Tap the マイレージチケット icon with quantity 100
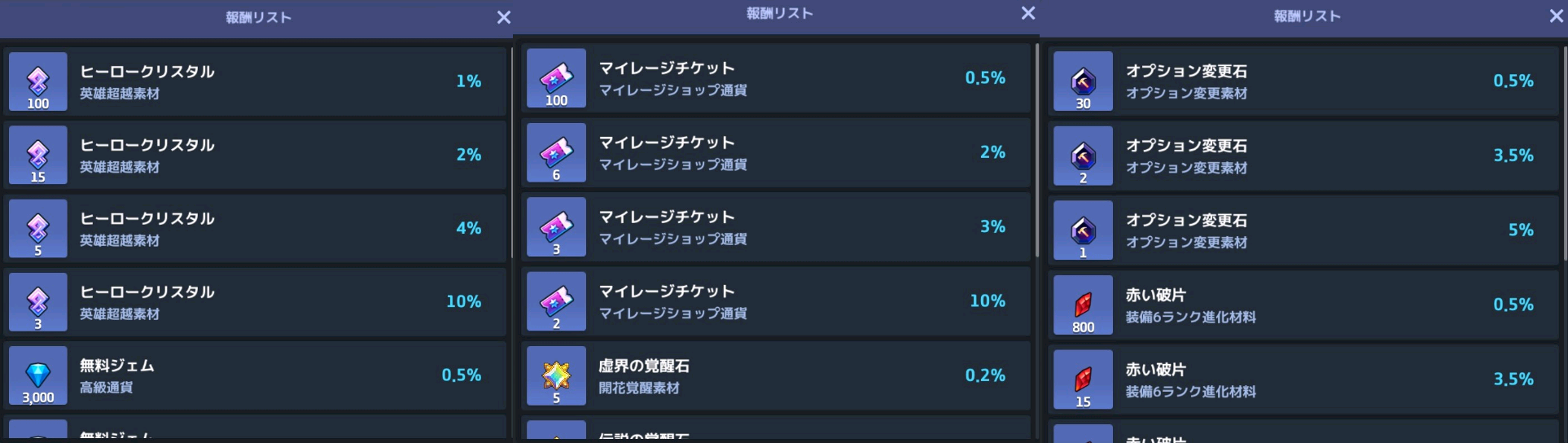1568x443 pixels. pos(556,78)
